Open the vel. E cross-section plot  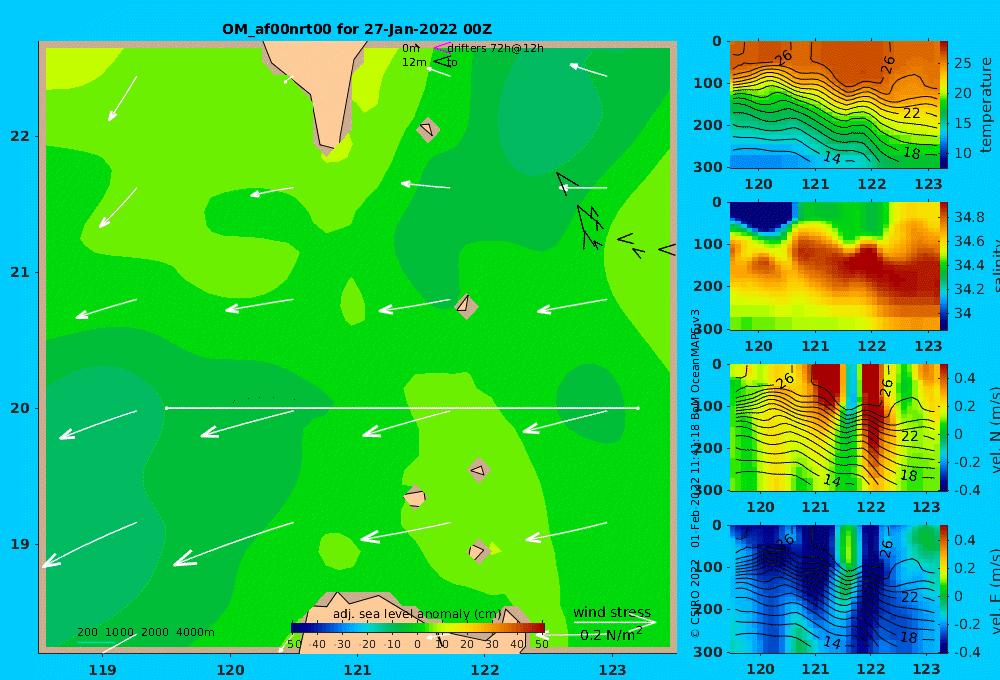[x=834, y=589]
